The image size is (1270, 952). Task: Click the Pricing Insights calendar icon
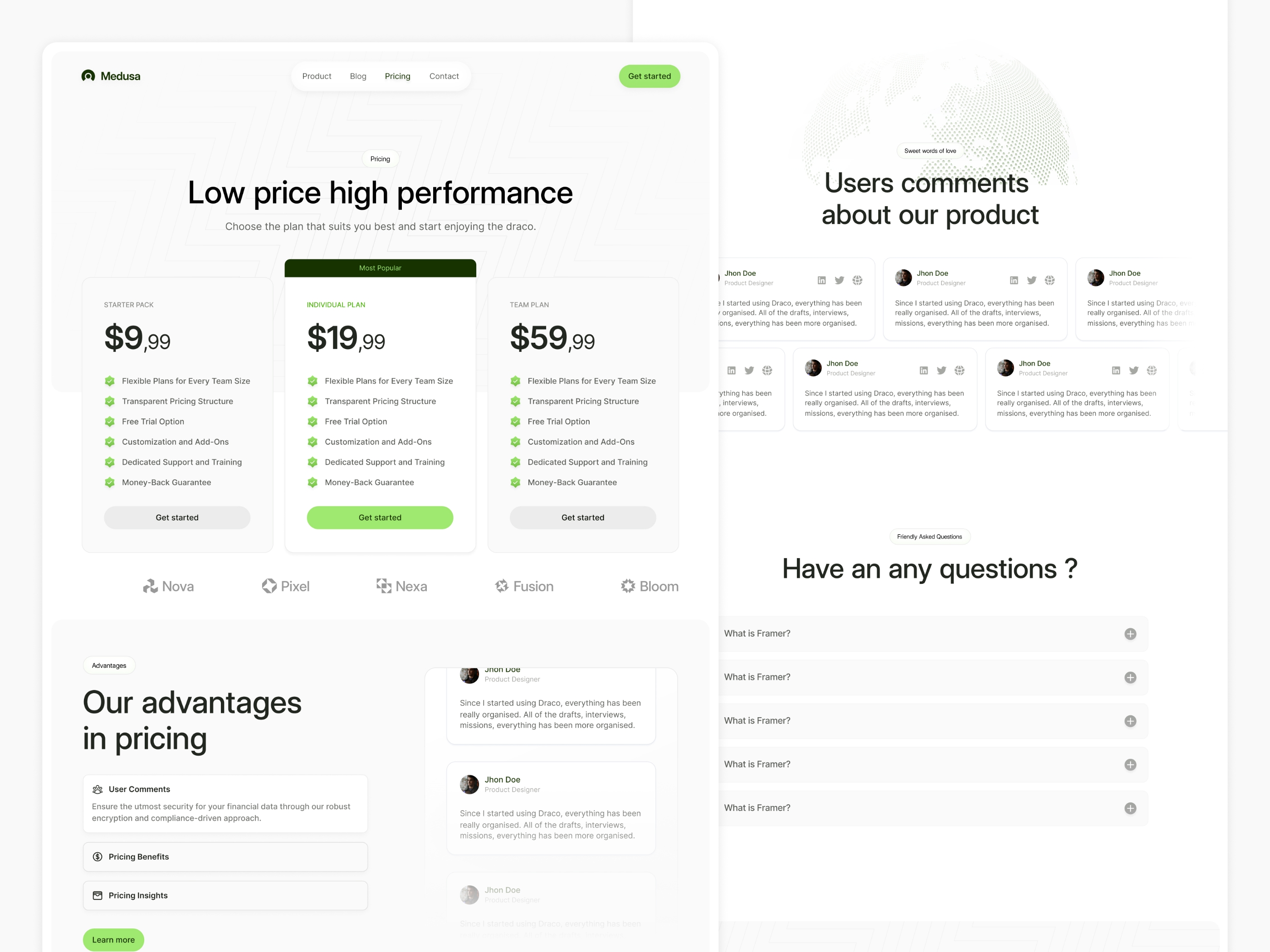coord(97,895)
